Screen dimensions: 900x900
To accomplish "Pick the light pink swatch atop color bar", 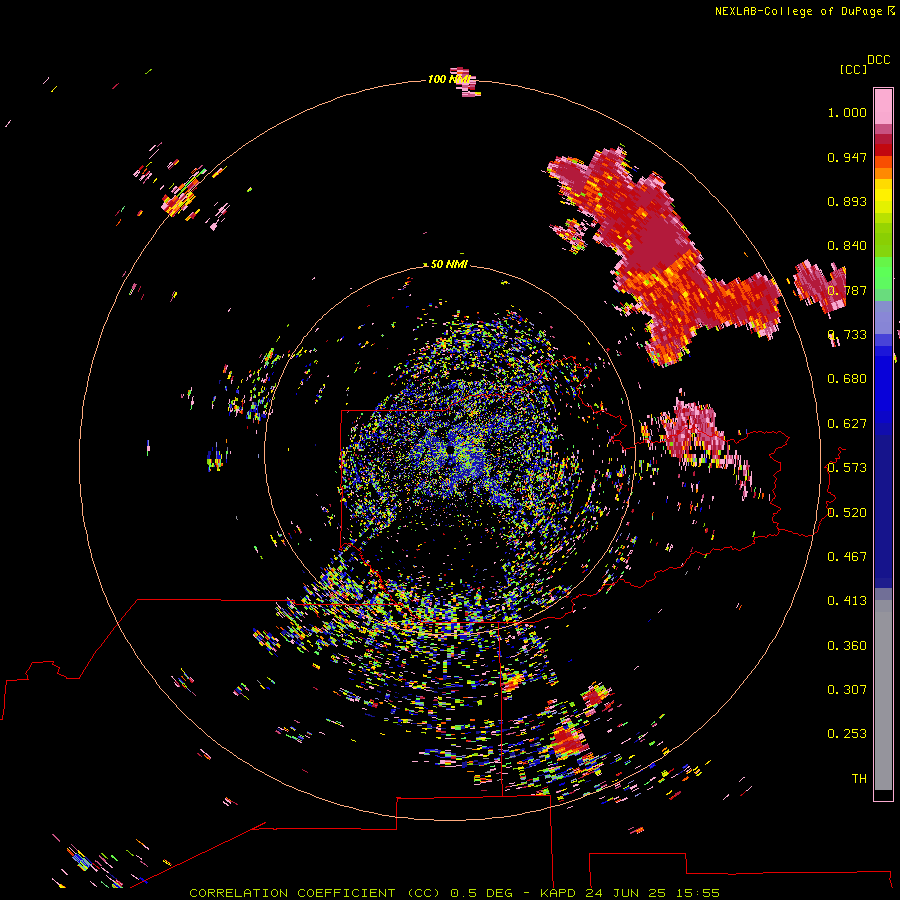I will pyautogui.click(x=883, y=106).
